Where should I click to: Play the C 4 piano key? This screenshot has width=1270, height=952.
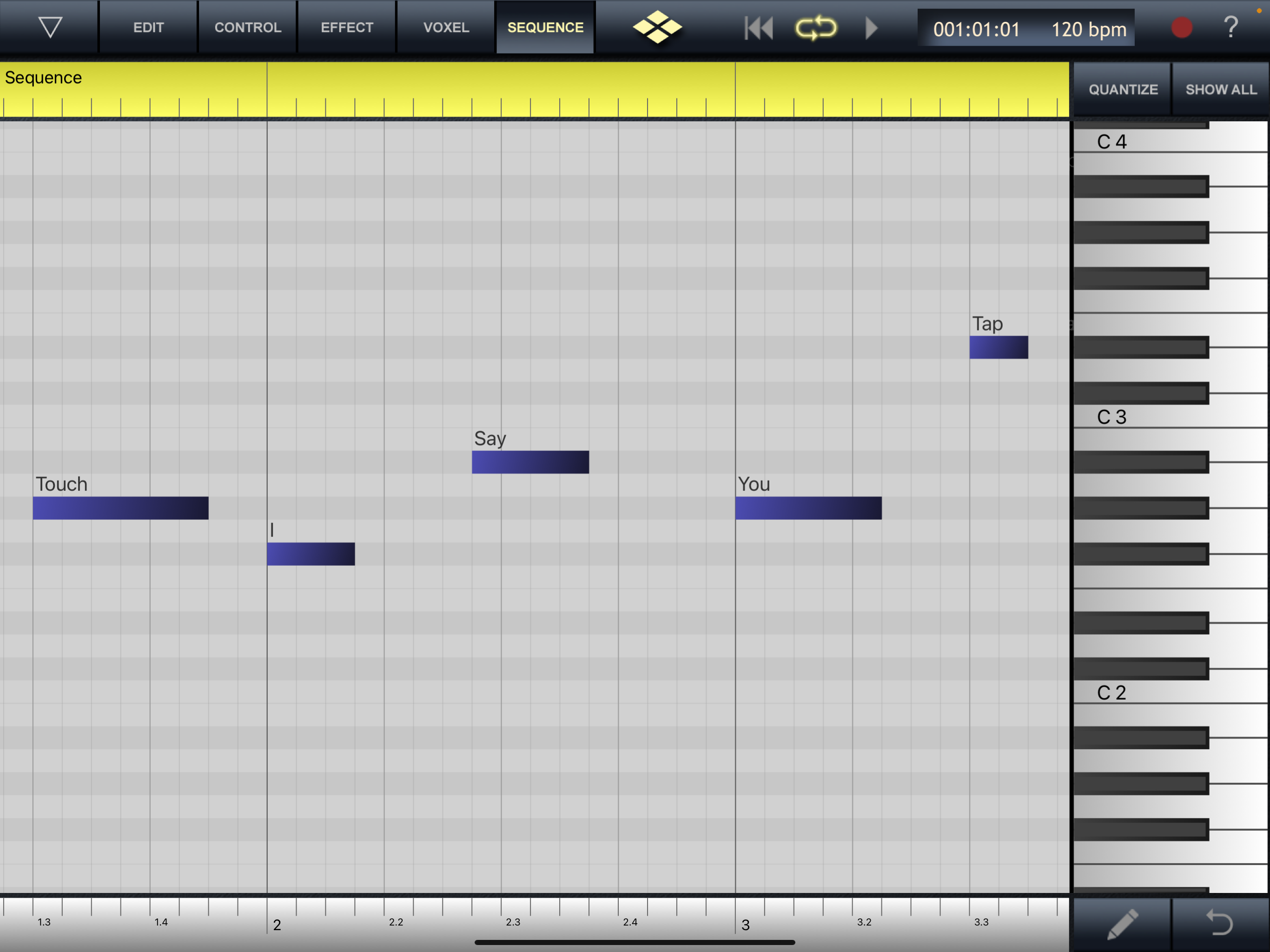point(1171,141)
